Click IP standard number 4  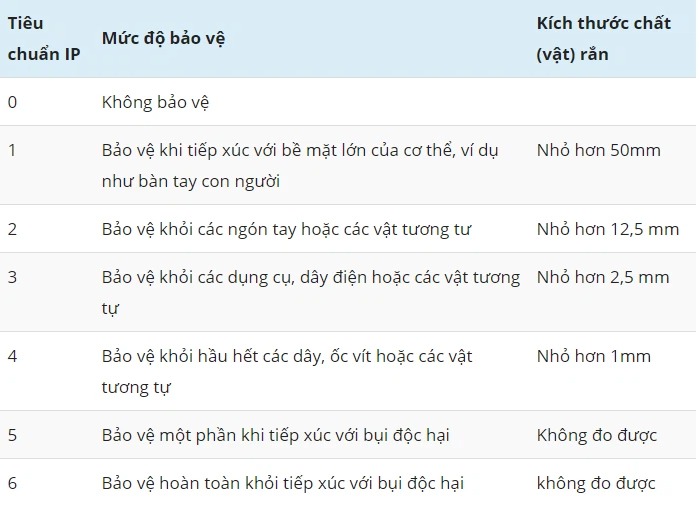[x=12, y=356]
